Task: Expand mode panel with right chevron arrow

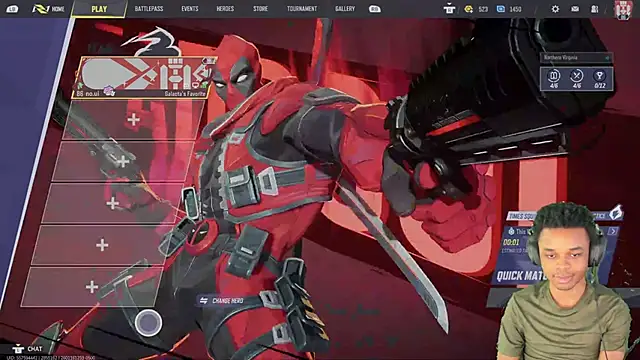Action: (x=613, y=231)
